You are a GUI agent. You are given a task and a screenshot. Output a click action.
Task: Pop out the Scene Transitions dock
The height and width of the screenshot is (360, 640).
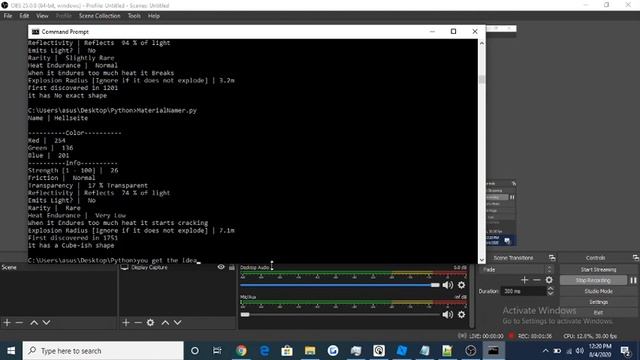point(552,258)
